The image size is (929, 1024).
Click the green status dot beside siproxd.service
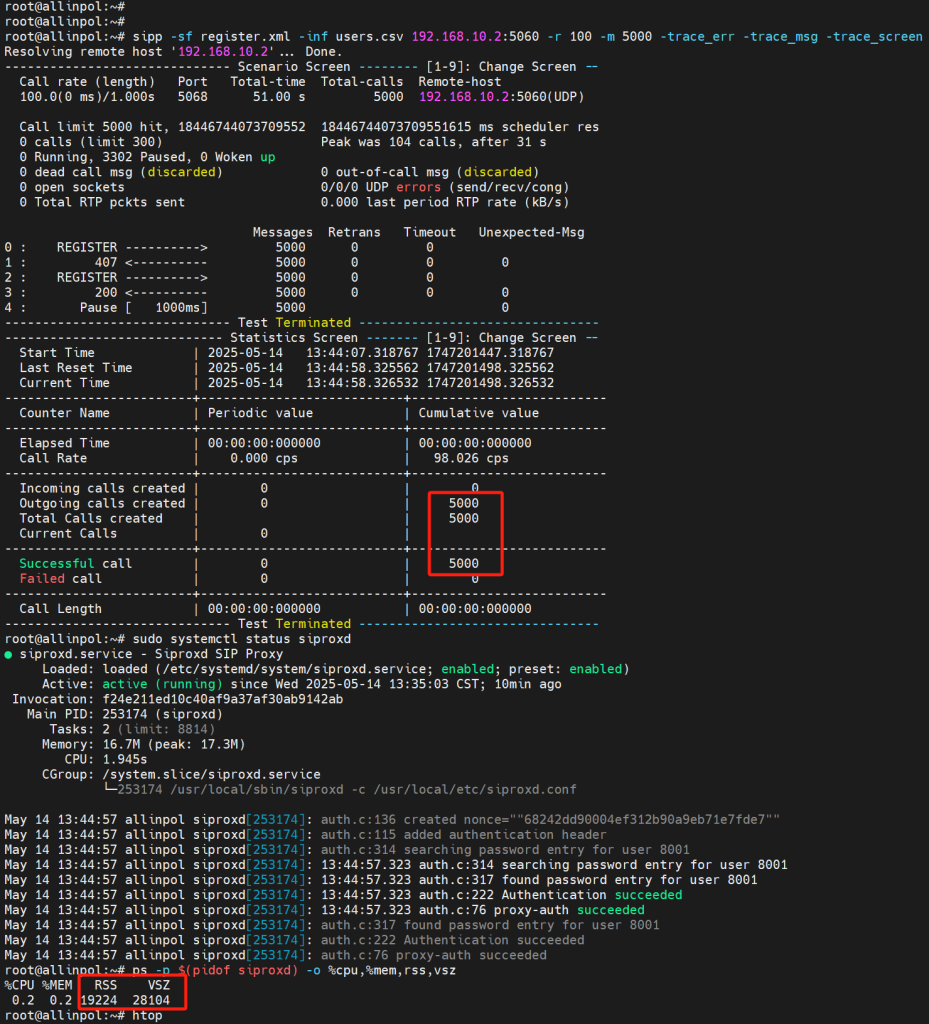[x=8, y=654]
